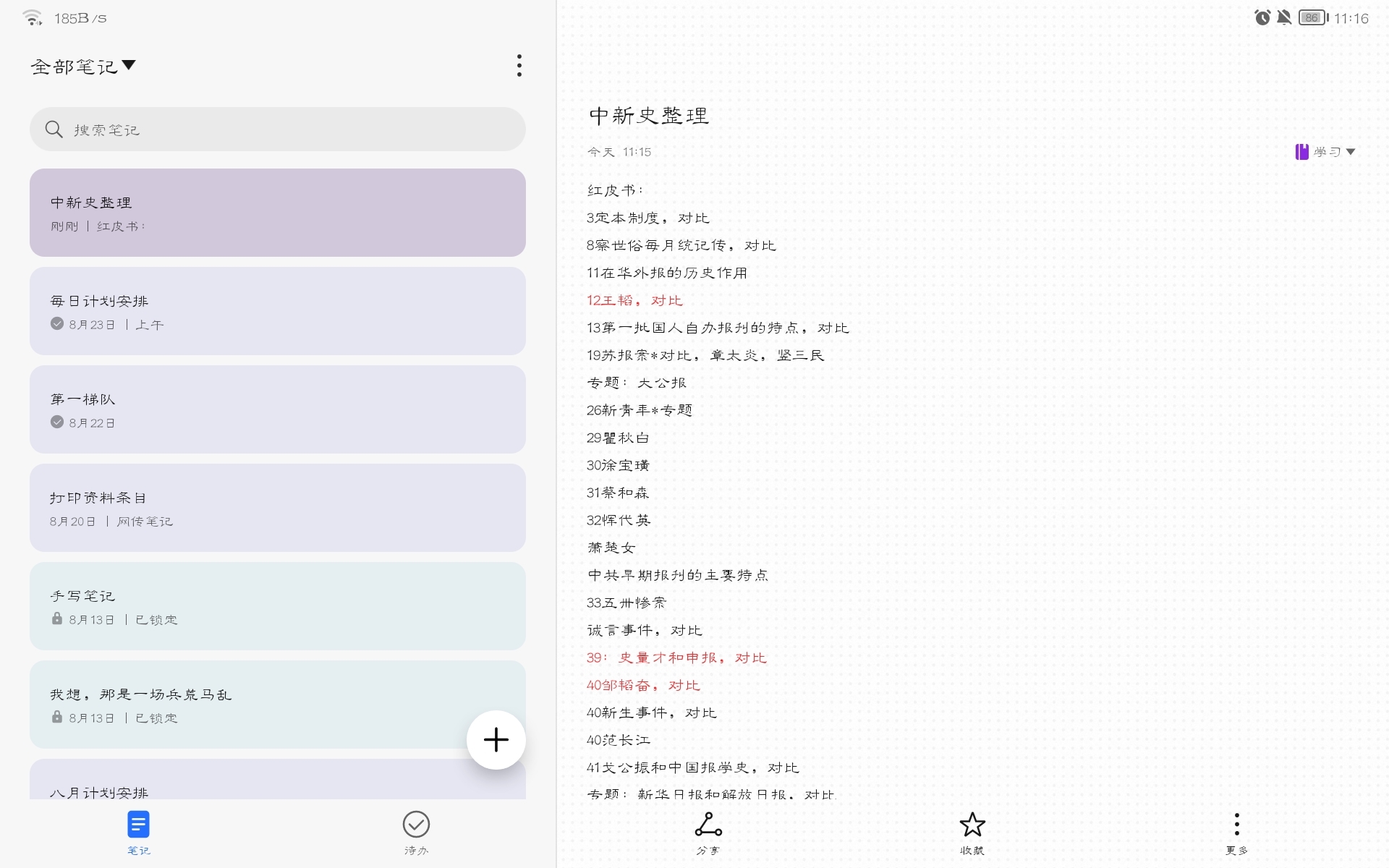The height and width of the screenshot is (868, 1389).
Task: Open the 更多 three-dot menu at the bottom
Action: pyautogui.click(x=1237, y=824)
